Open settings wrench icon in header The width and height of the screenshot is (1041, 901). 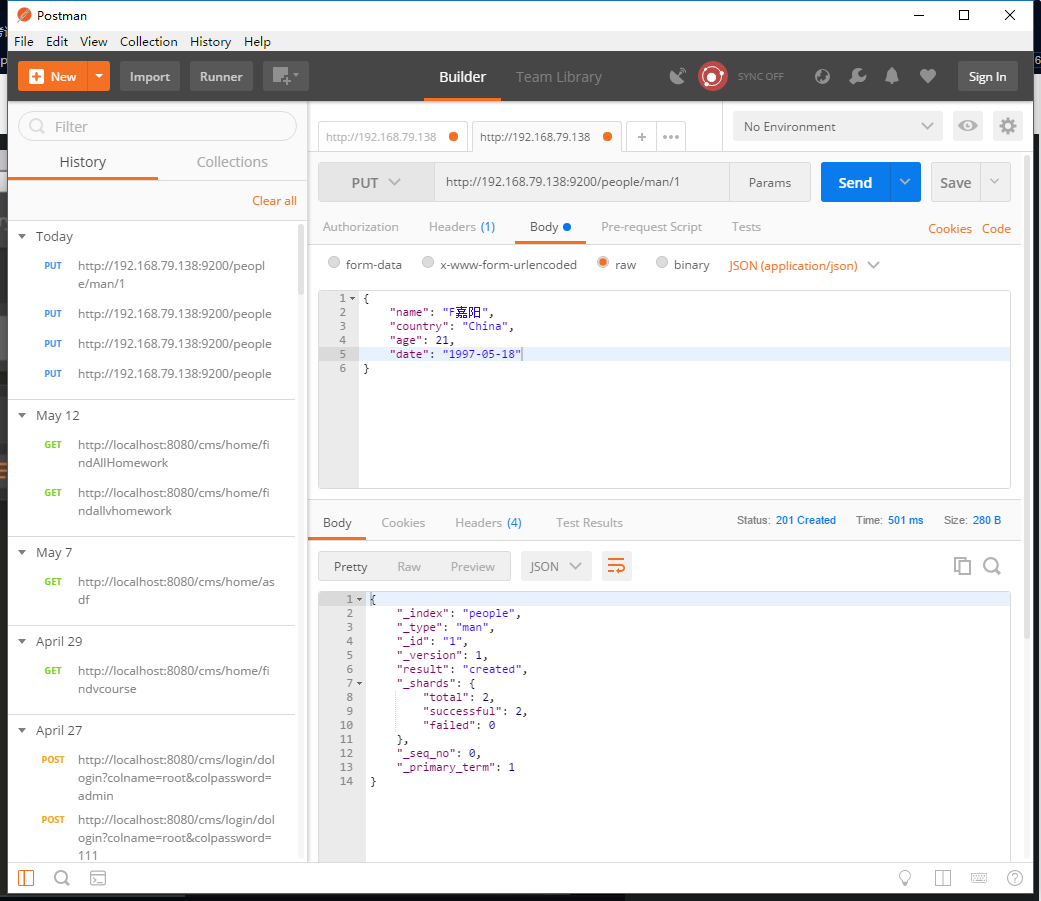pos(857,76)
